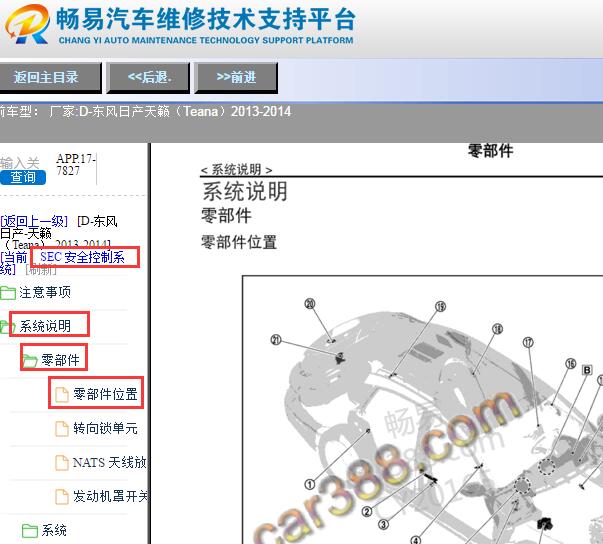
Task: Open the 转向锁单元 page
Action: click(x=105, y=428)
